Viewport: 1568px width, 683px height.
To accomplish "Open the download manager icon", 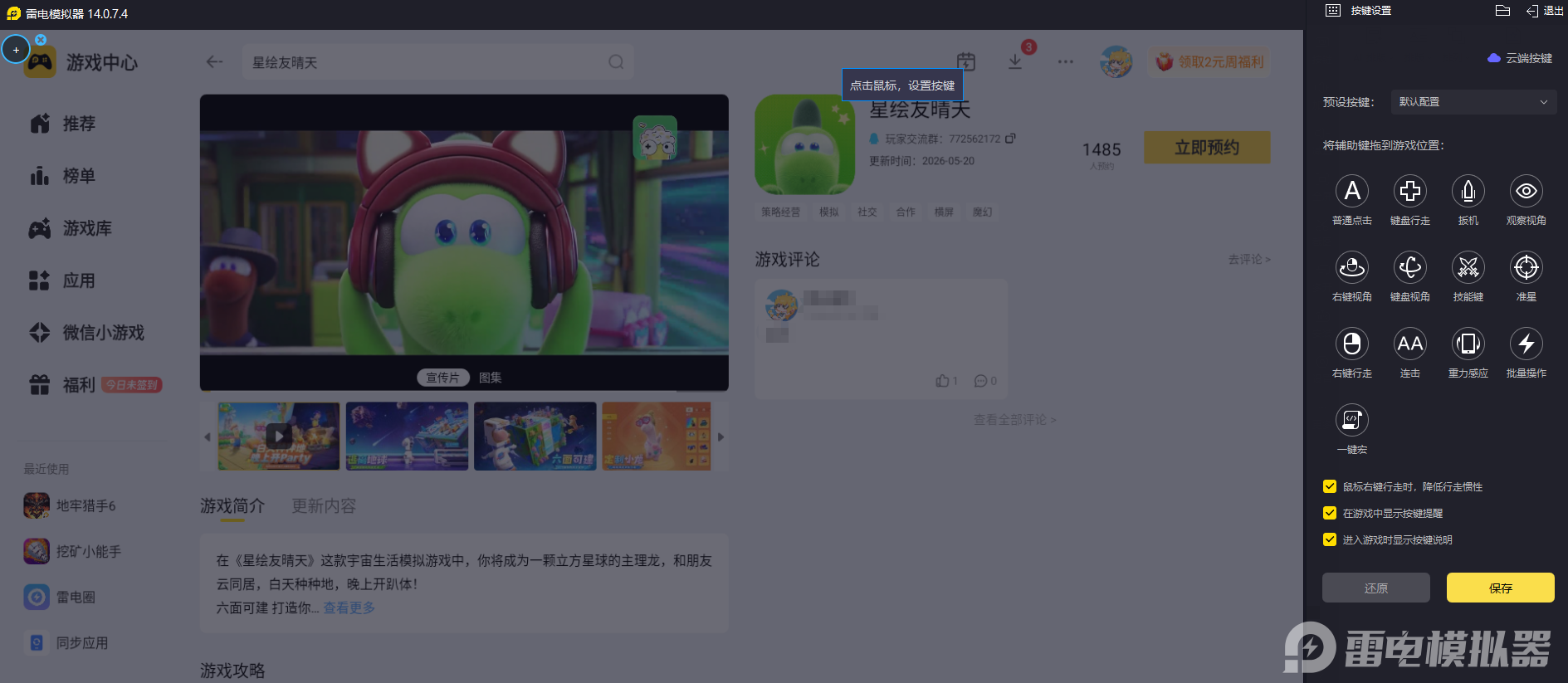I will [x=1015, y=61].
